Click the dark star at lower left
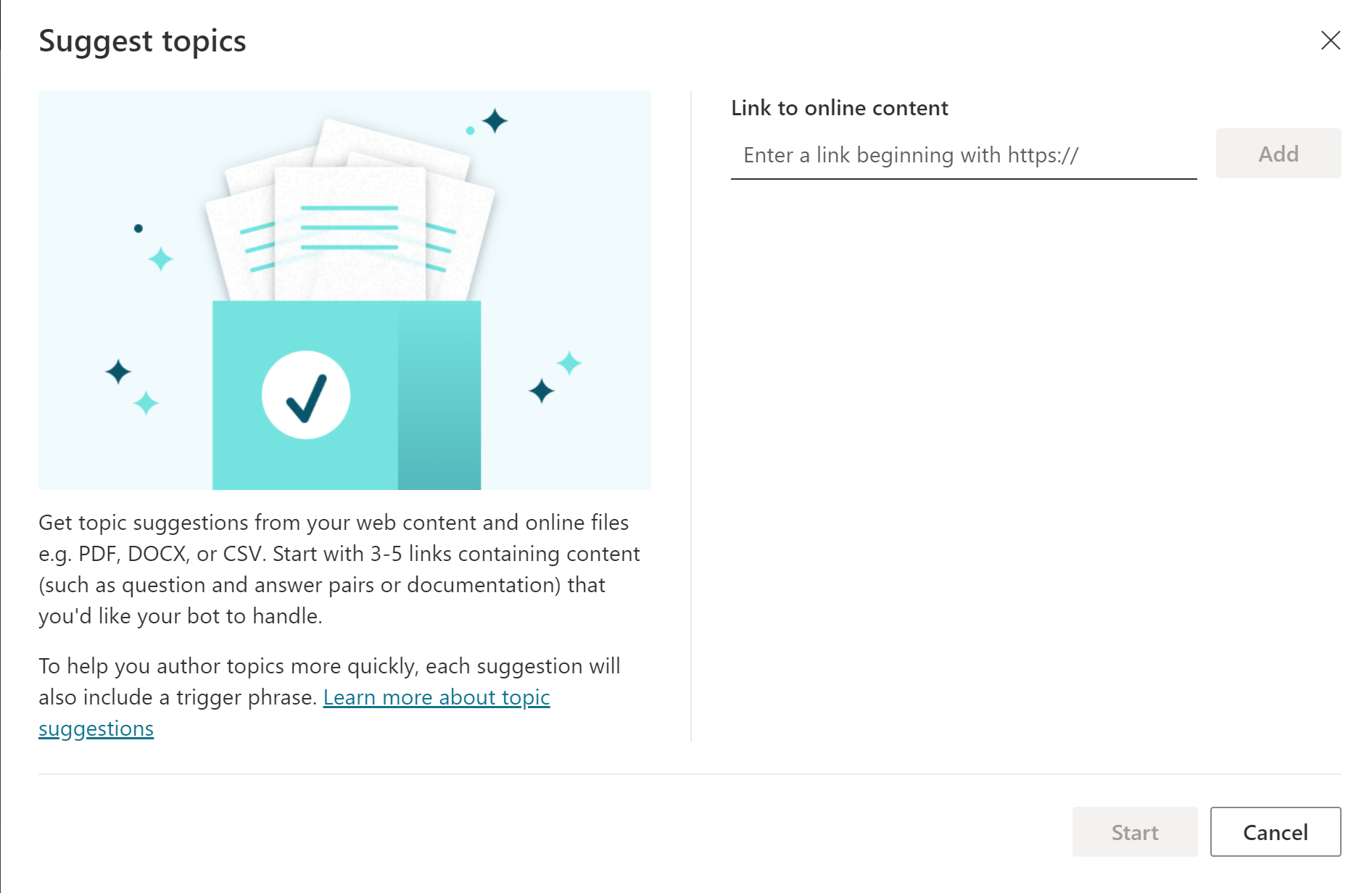Screen dimensions: 1372x893 coord(118,372)
